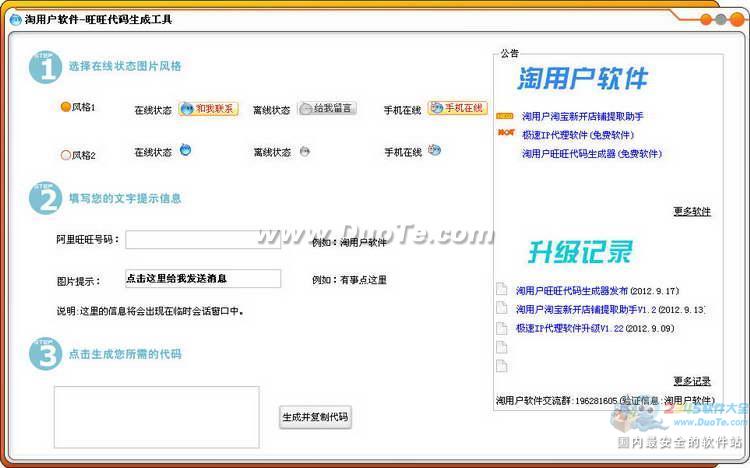
Task: Click the 升级记录 banner heading
Action: (580, 252)
